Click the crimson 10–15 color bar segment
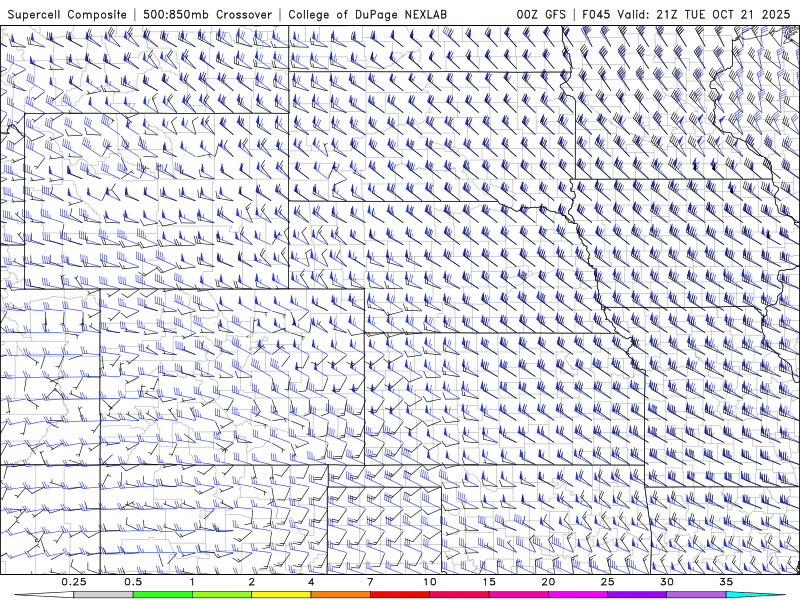The width and height of the screenshot is (800, 600). point(459,595)
